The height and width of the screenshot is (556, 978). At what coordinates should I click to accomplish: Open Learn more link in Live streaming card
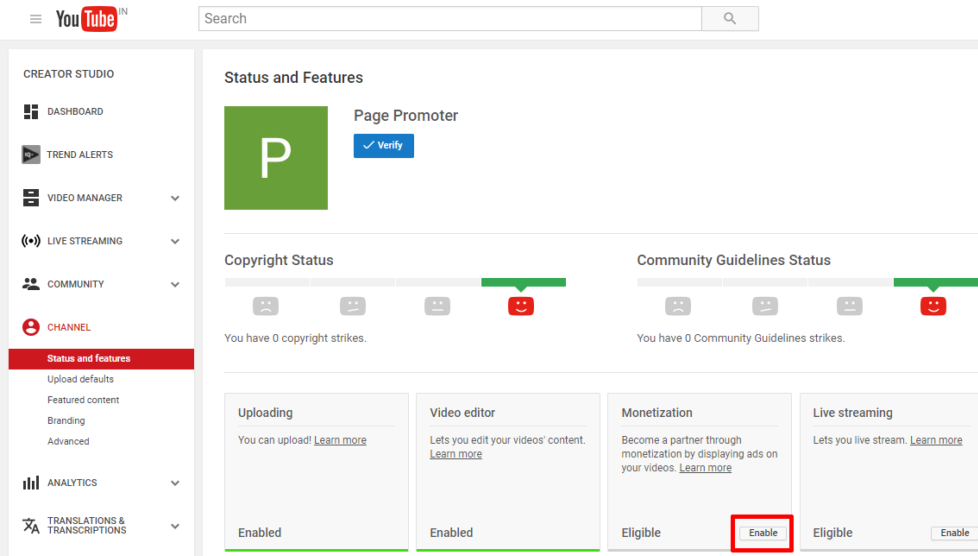click(936, 440)
